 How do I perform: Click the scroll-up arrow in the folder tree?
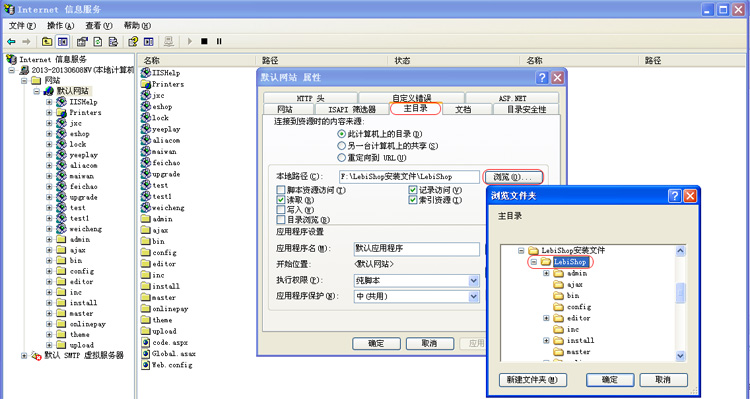pyautogui.click(x=680, y=251)
